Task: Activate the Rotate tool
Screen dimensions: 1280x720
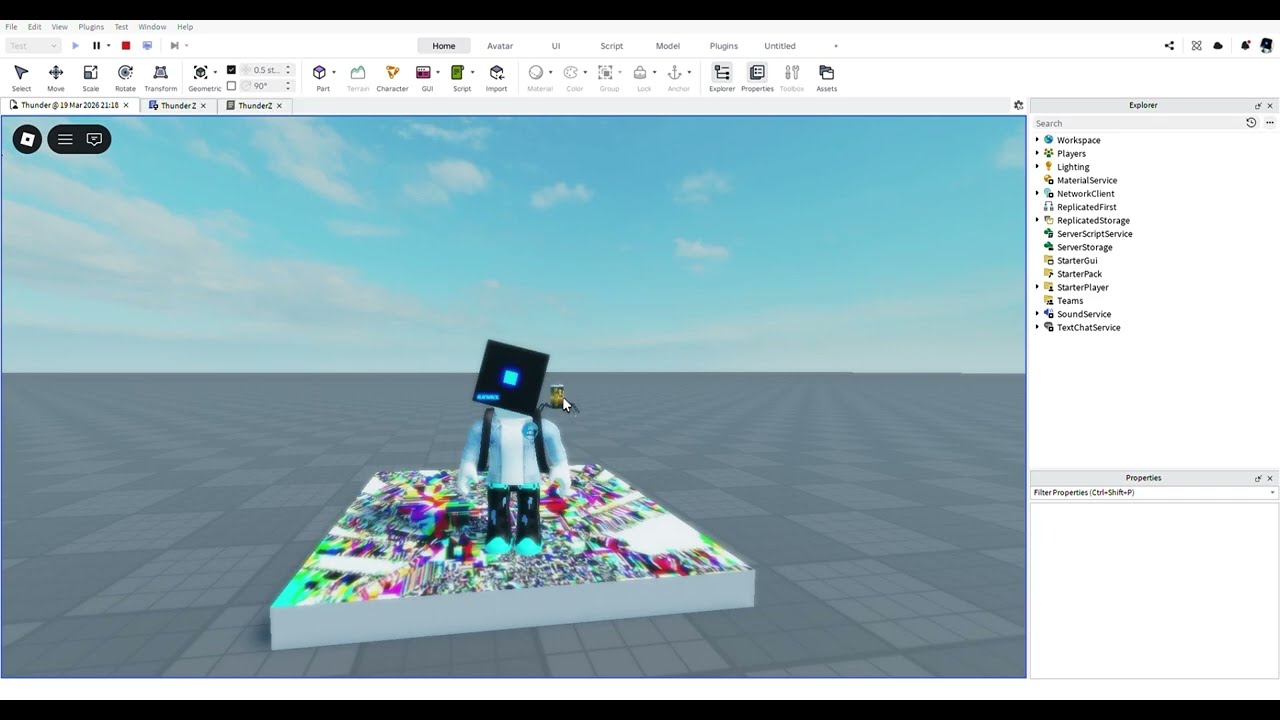Action: pyautogui.click(x=125, y=77)
